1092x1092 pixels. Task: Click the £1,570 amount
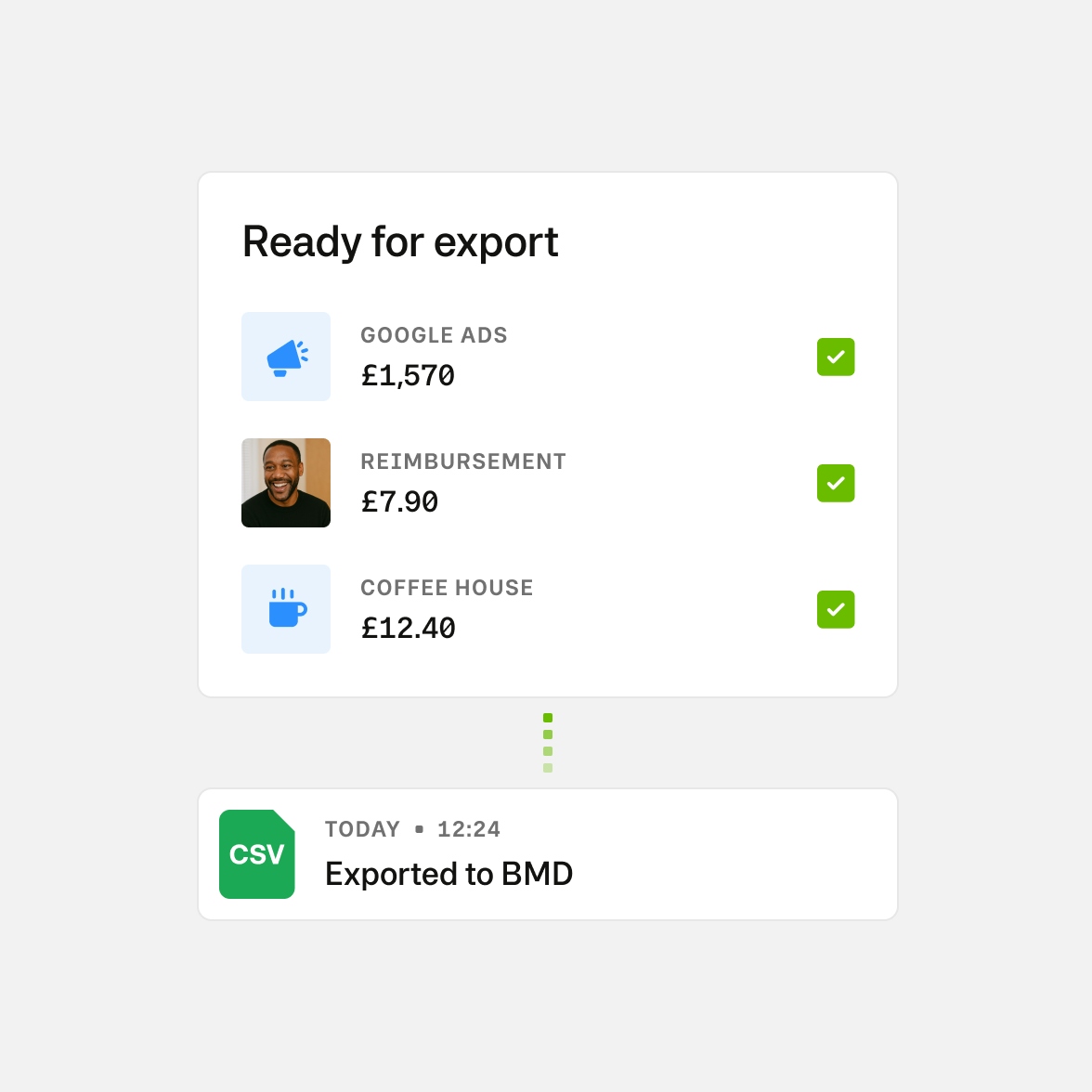click(408, 376)
